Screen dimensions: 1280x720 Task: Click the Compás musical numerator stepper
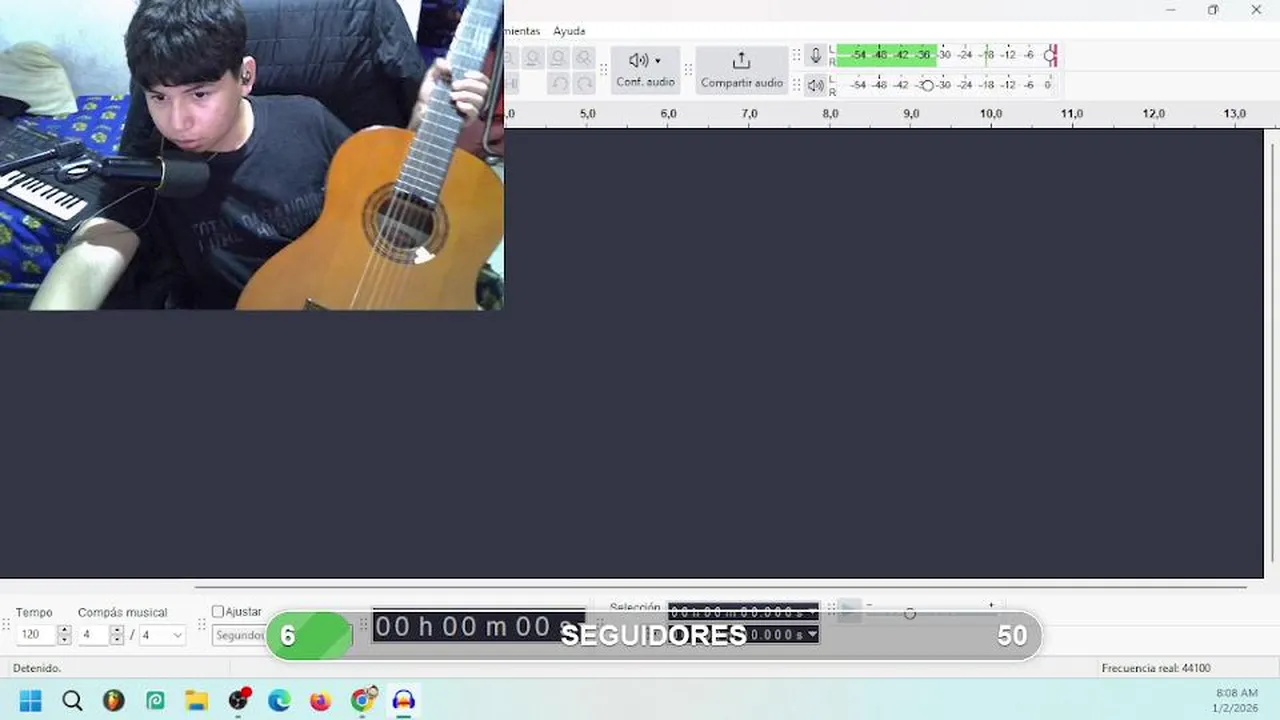117,635
